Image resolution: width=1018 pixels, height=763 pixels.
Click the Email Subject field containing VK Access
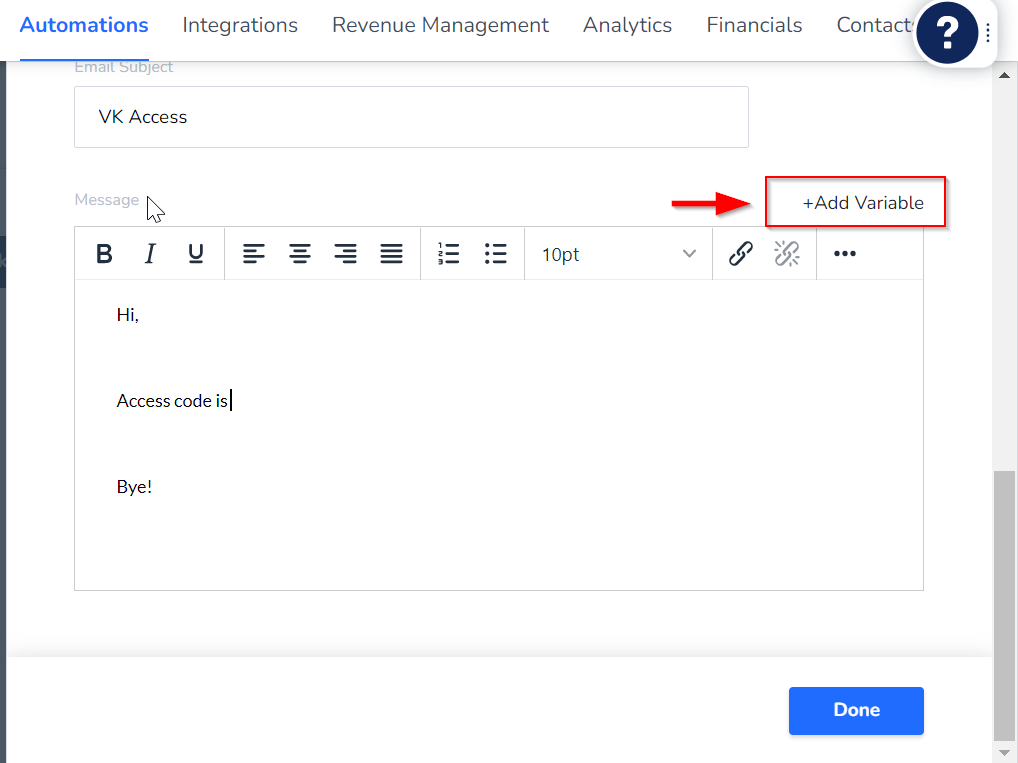pos(411,117)
